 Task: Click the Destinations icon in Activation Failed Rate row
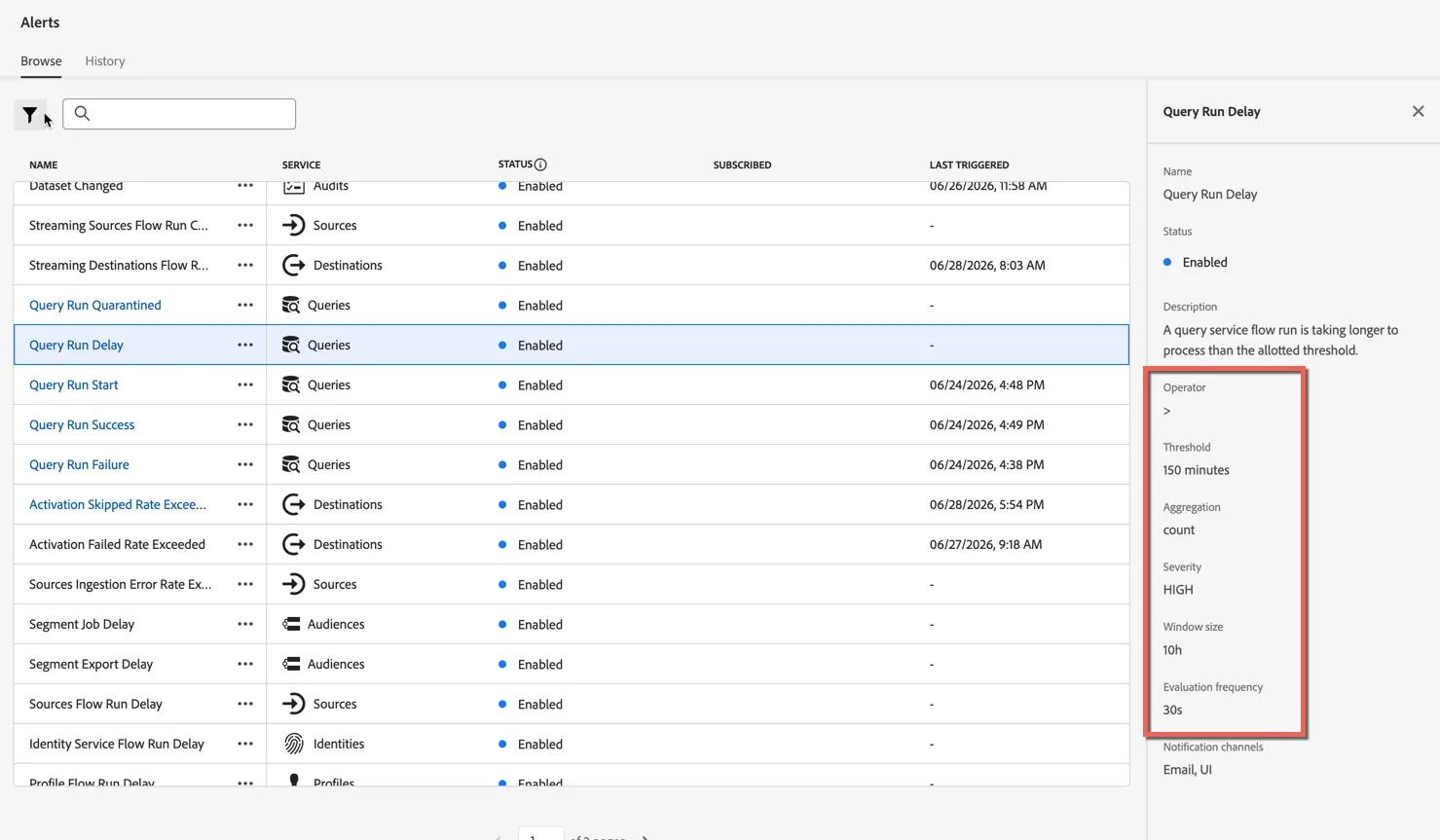[293, 544]
